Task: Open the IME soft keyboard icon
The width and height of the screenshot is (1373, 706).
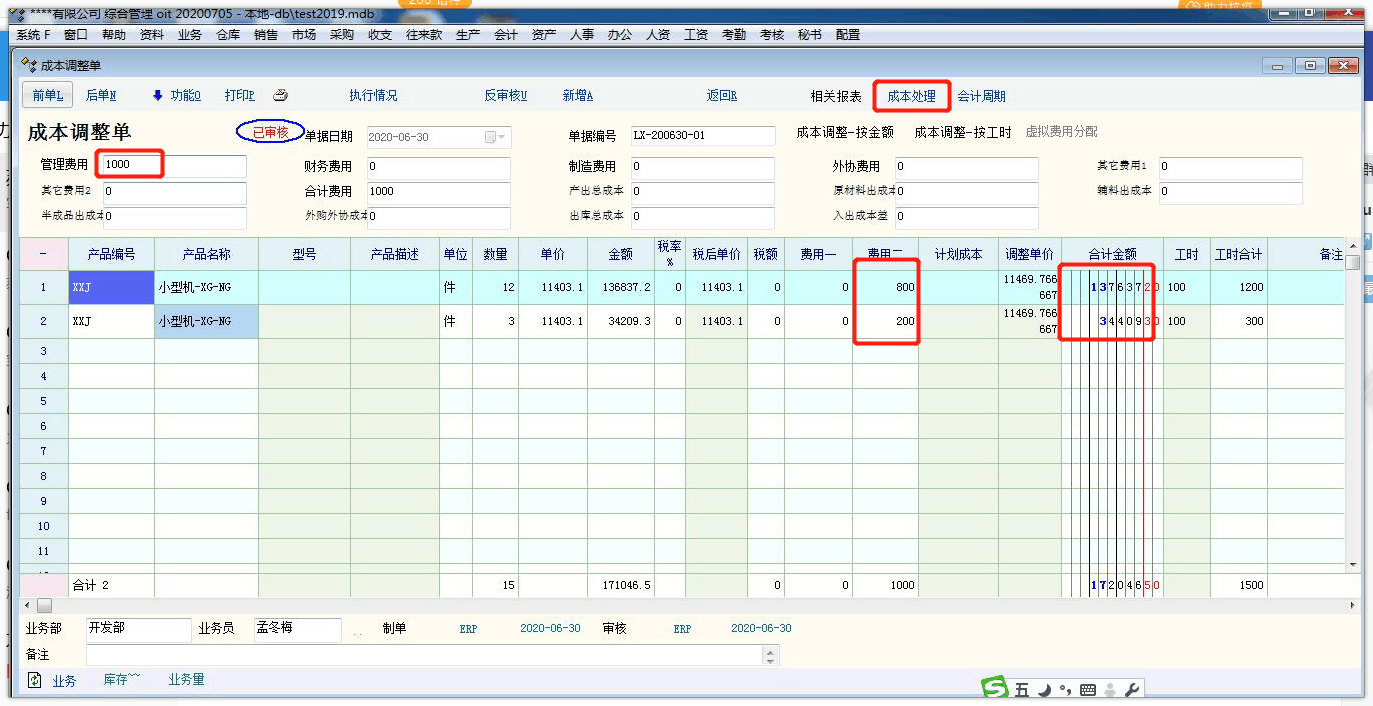Action: [1088, 690]
